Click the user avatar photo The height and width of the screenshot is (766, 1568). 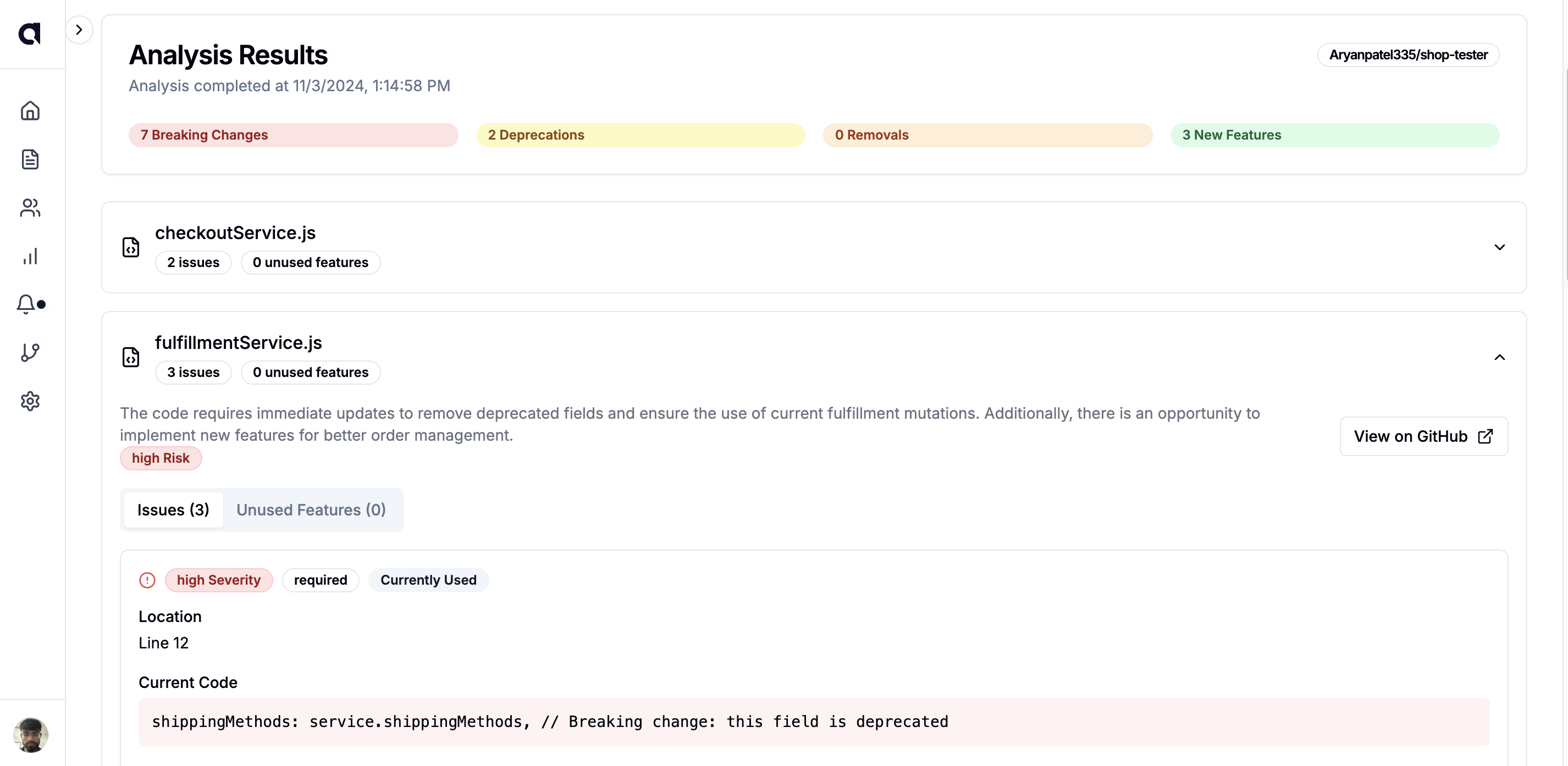pyautogui.click(x=30, y=734)
